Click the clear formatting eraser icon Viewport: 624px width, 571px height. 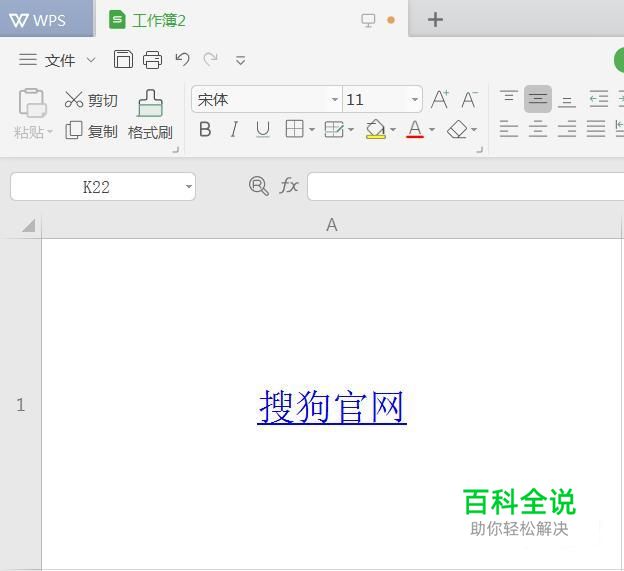(x=457, y=129)
